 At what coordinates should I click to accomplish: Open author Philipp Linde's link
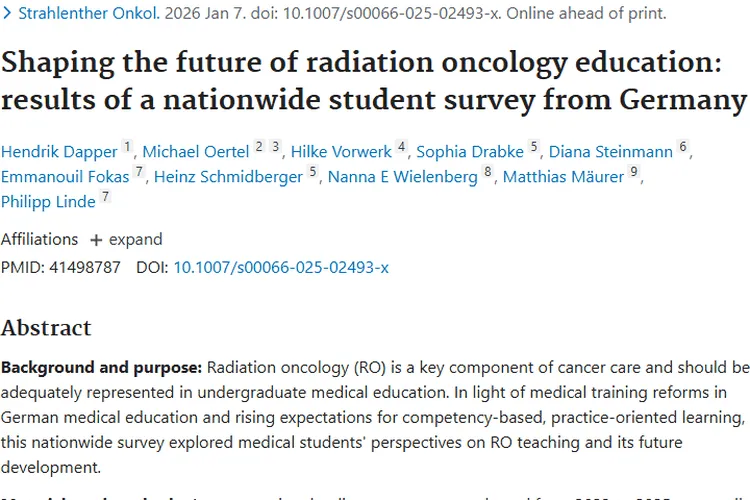point(48,202)
